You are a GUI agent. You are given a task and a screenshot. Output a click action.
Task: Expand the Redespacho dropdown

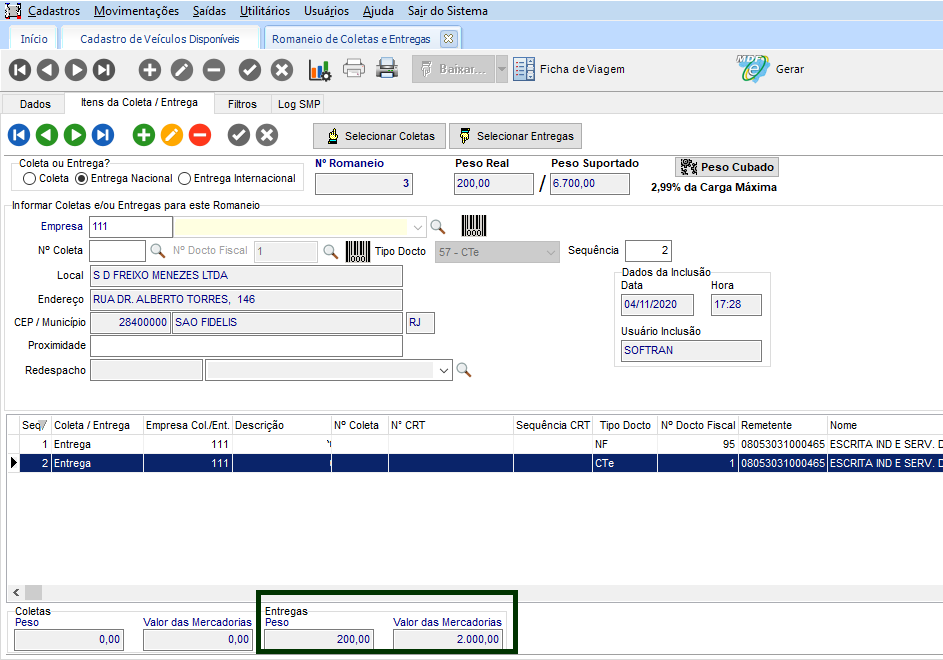444,371
